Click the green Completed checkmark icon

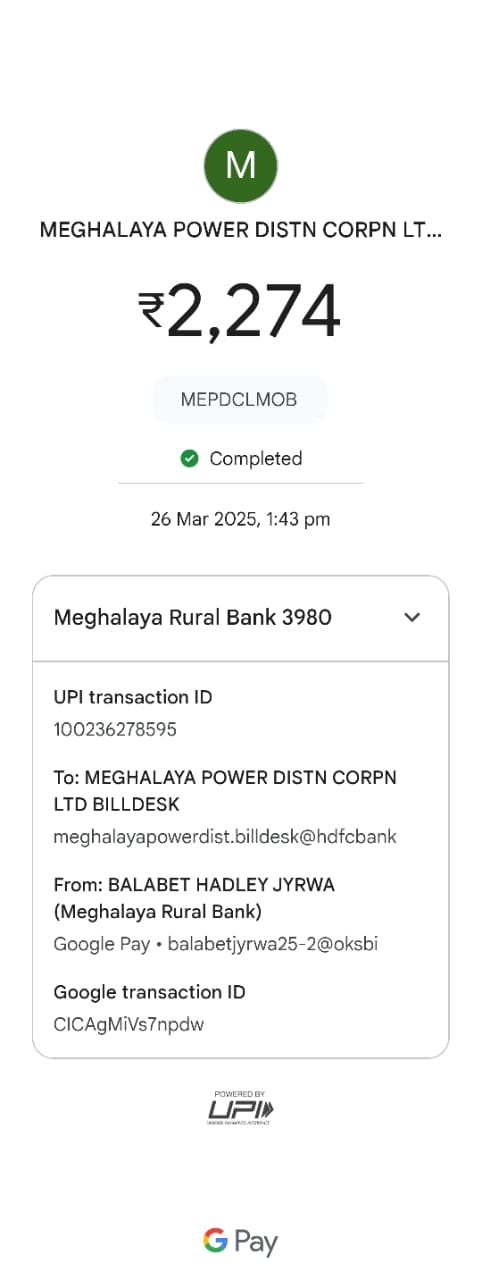pos(189,458)
